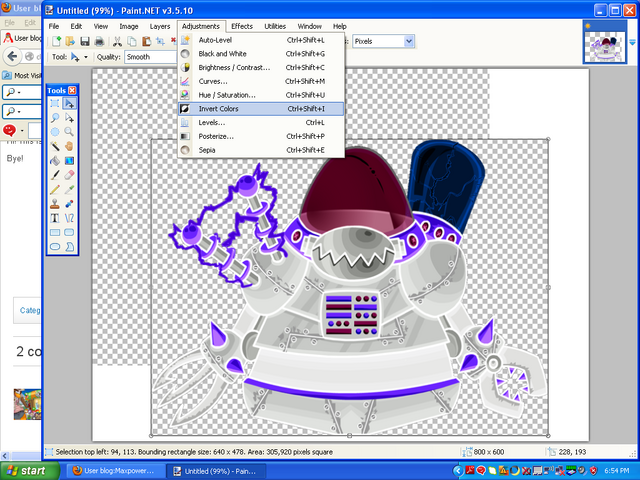Click the Crop to Selection toolbar icon
This screenshot has width=640, height=480.
pyautogui.click(x=160, y=41)
